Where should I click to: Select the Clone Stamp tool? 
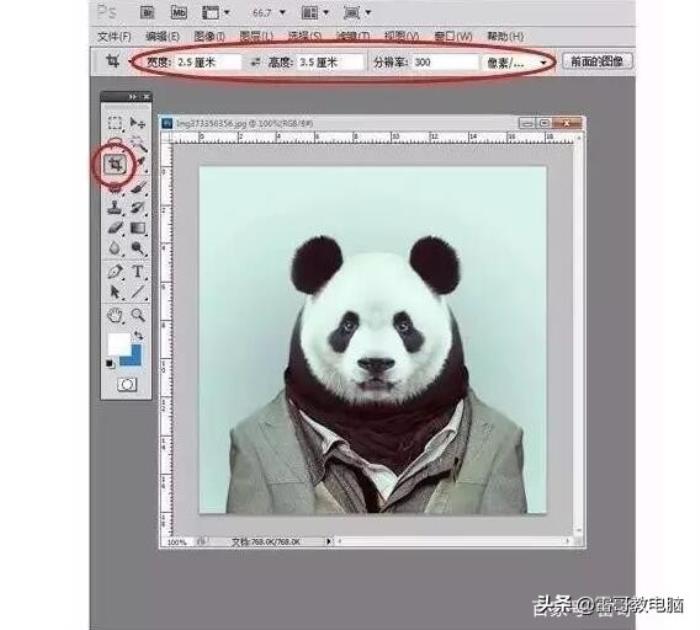(x=116, y=208)
